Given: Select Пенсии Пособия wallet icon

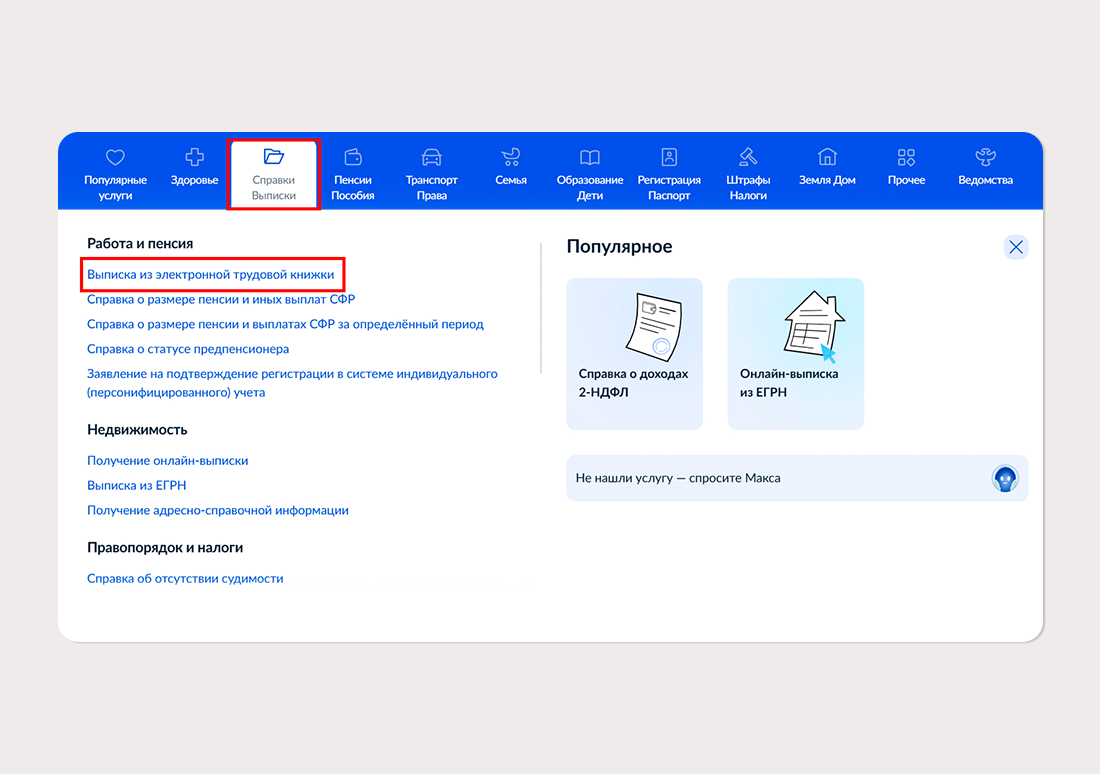Looking at the screenshot, I should click(x=353, y=156).
